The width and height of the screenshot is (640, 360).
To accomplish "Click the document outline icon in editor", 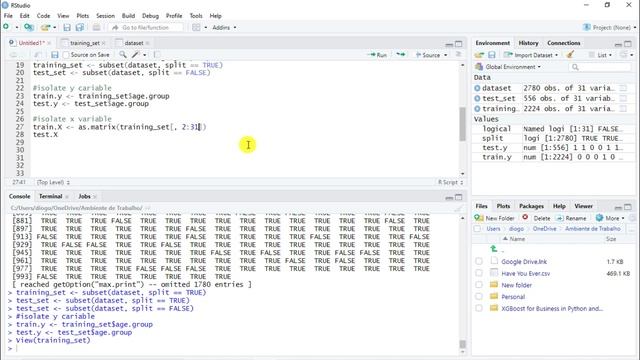I will point(458,55).
